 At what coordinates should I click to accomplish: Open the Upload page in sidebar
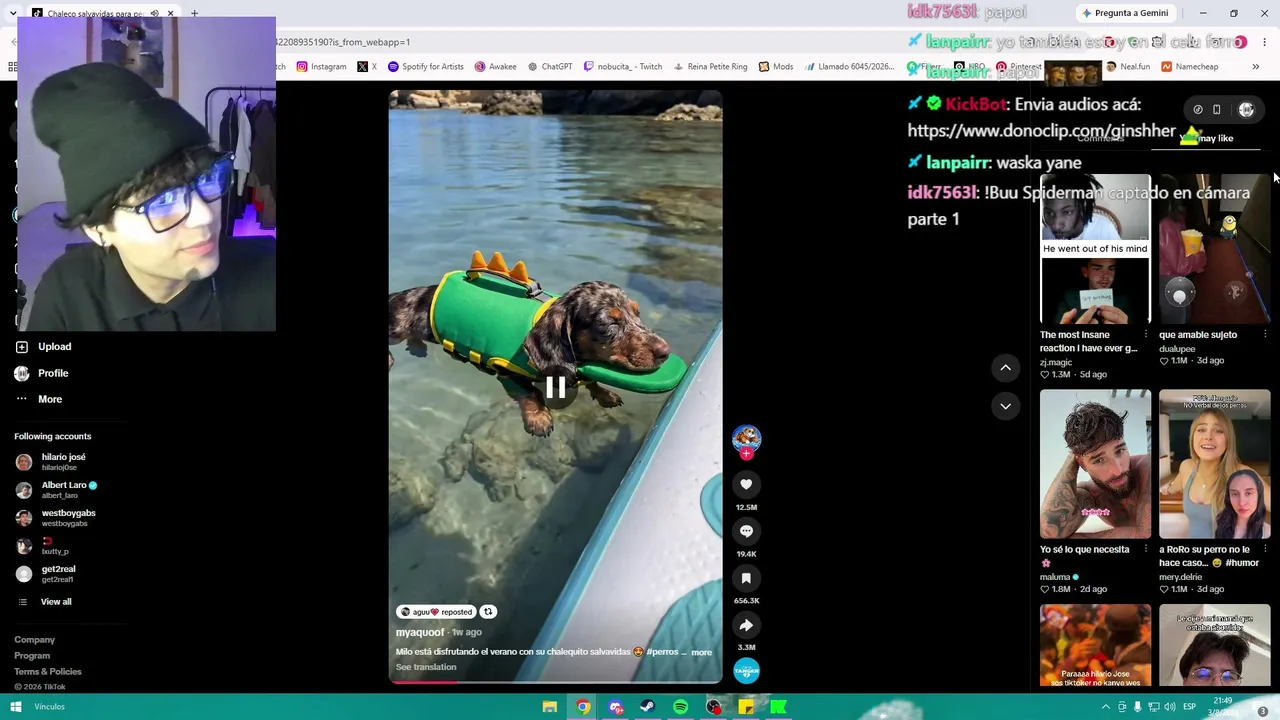pyautogui.click(x=43, y=347)
